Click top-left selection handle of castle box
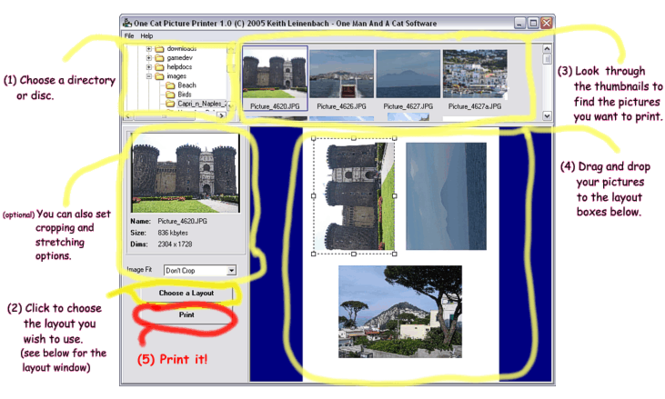This screenshot has height=399, width=665. coord(314,138)
